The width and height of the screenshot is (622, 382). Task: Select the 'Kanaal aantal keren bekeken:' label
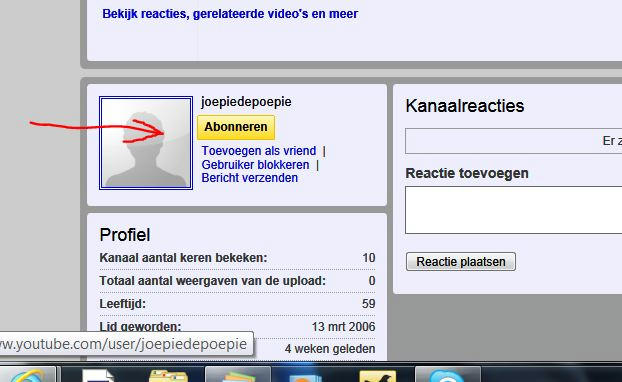point(183,258)
